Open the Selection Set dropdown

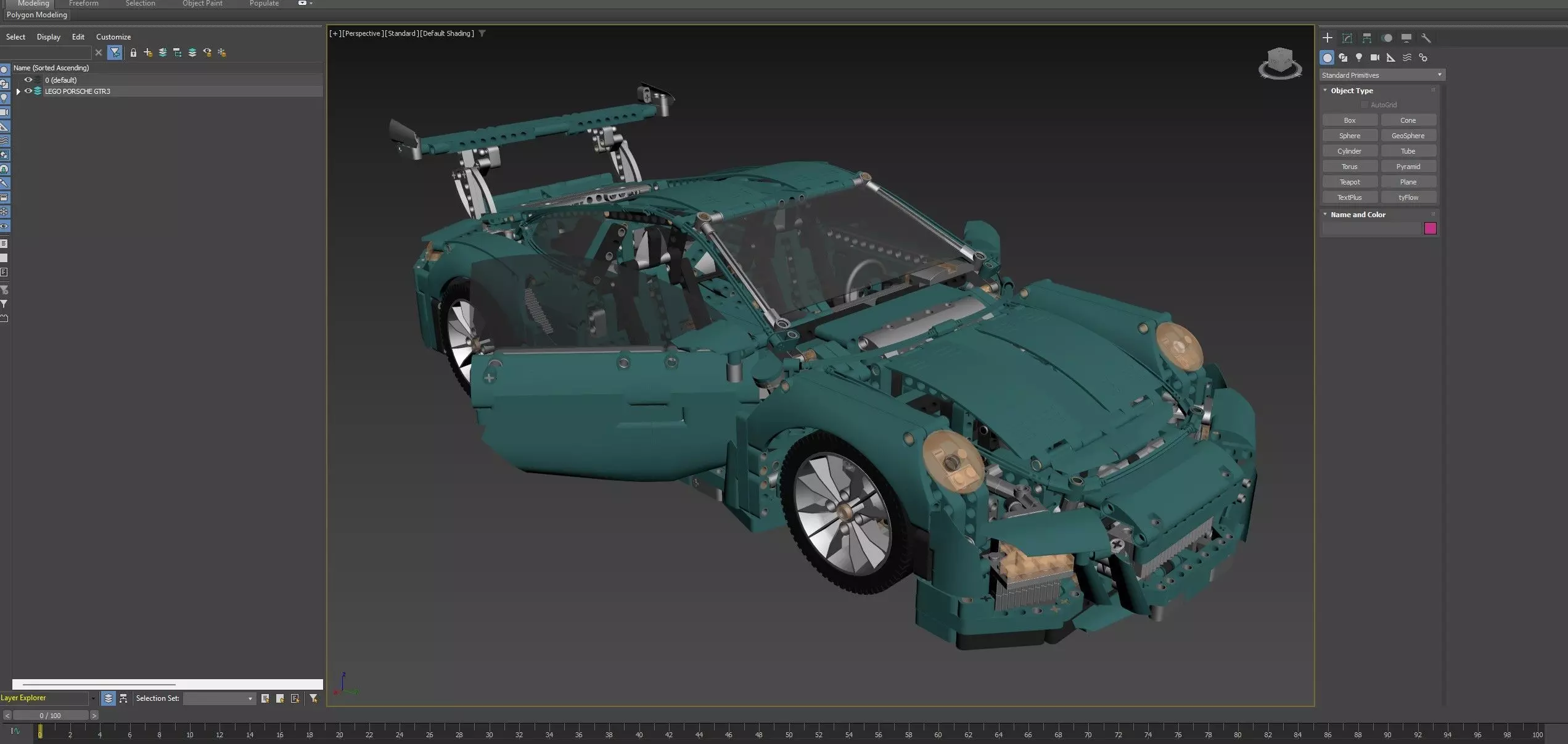click(x=219, y=698)
